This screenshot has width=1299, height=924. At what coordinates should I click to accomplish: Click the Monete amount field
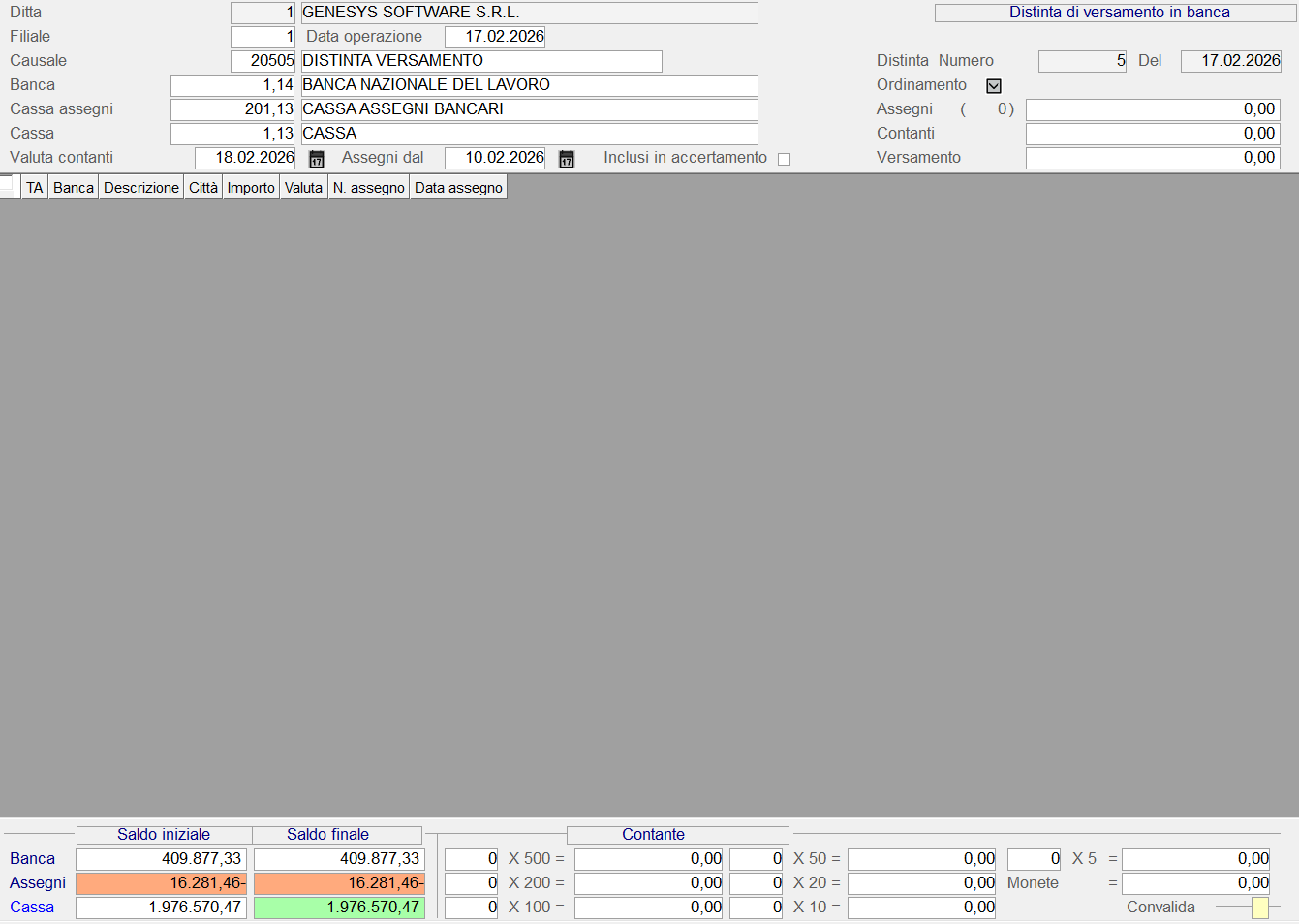pyautogui.click(x=1195, y=883)
